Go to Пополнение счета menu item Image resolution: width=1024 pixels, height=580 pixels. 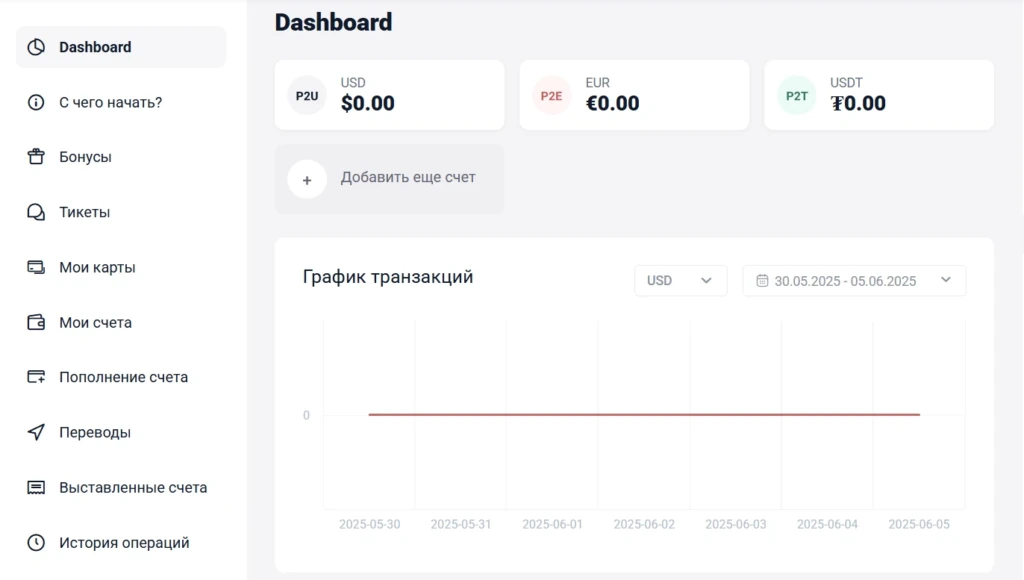tap(121, 378)
